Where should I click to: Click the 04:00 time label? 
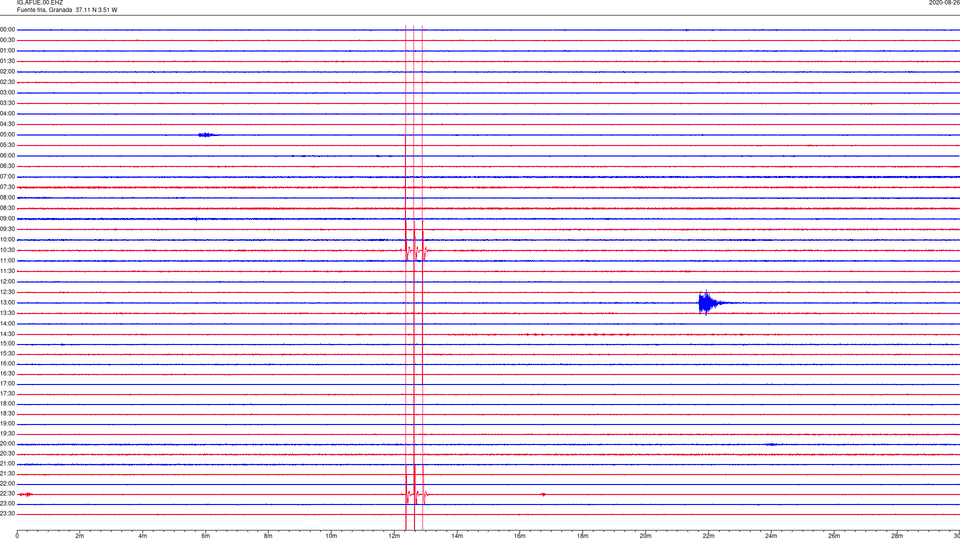pos(8,113)
